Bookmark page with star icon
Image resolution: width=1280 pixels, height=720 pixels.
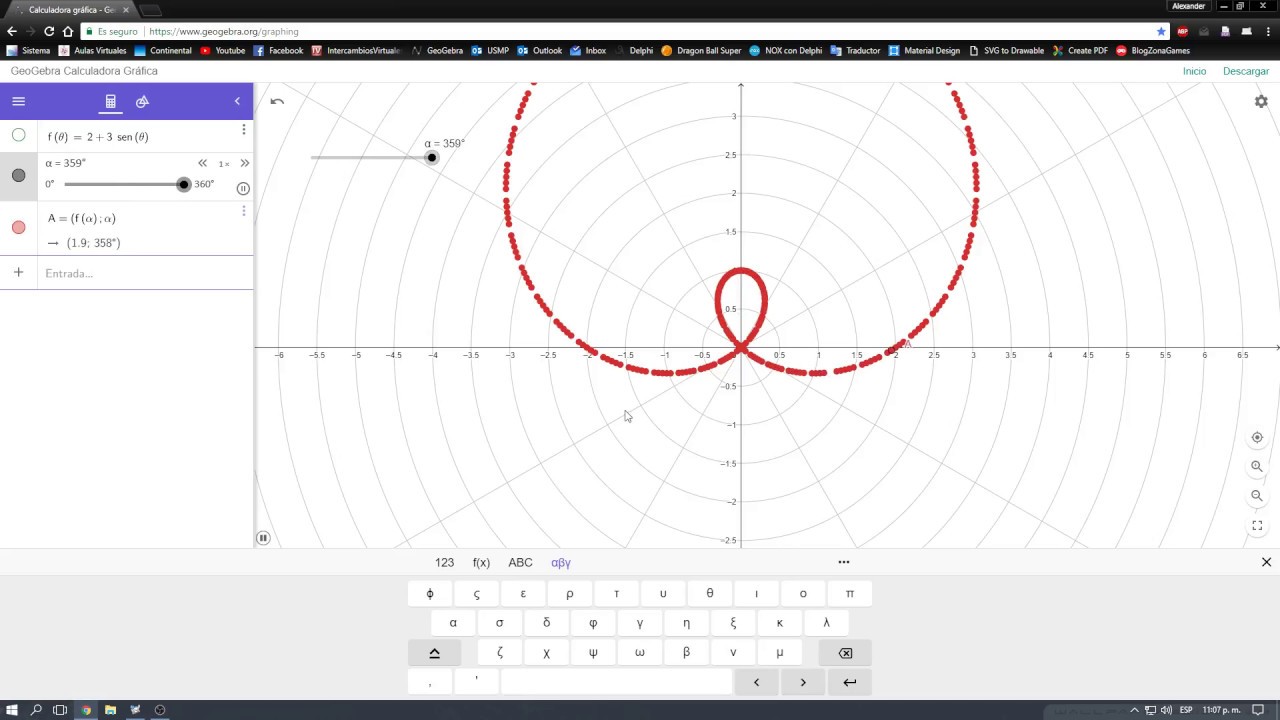click(1161, 31)
